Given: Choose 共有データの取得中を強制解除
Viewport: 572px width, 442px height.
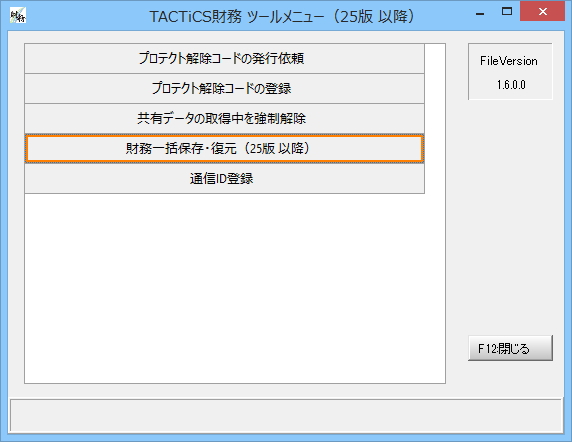Looking at the screenshot, I should [224, 119].
